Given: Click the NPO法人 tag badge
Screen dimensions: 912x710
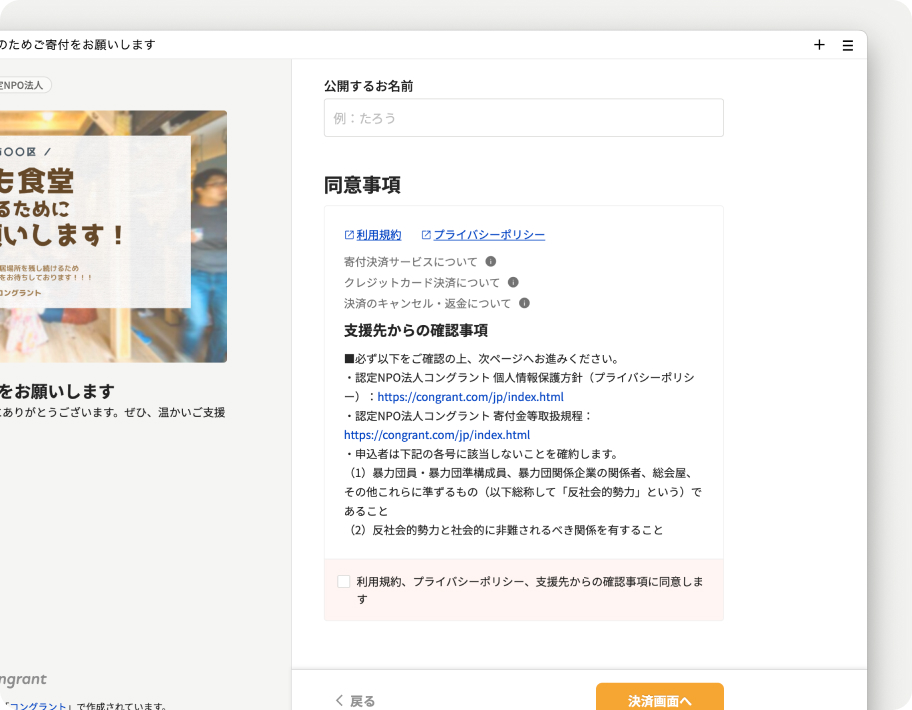Looking at the screenshot, I should [25, 85].
